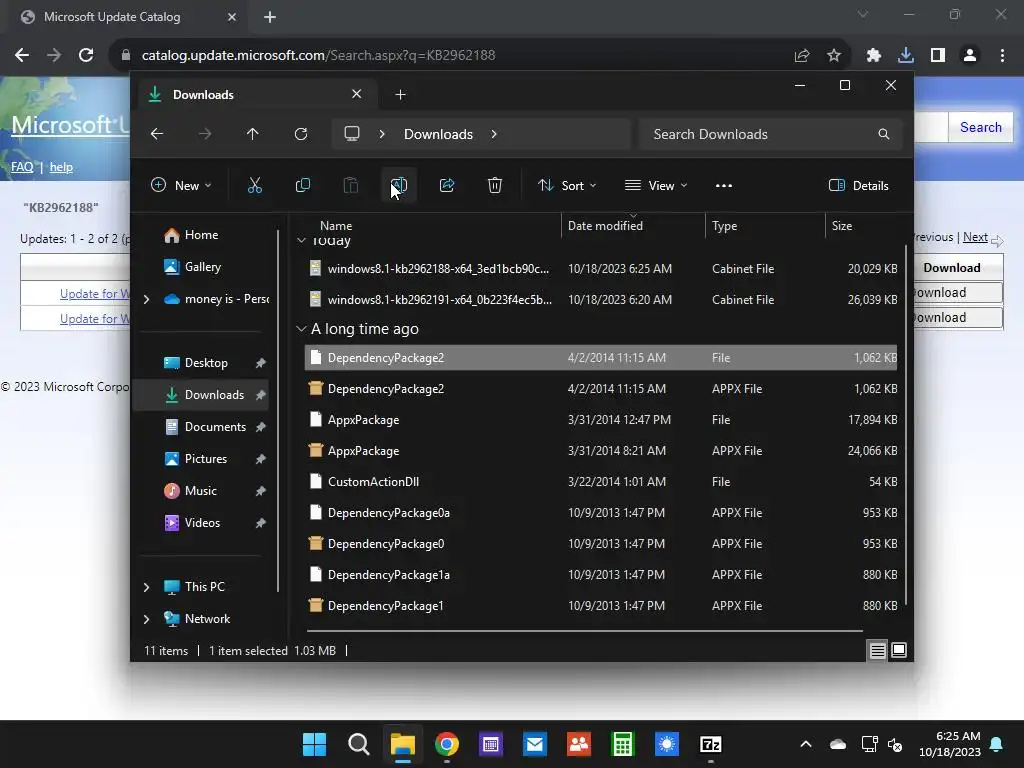
Task: Open Home in the navigation pane
Action: (201, 235)
